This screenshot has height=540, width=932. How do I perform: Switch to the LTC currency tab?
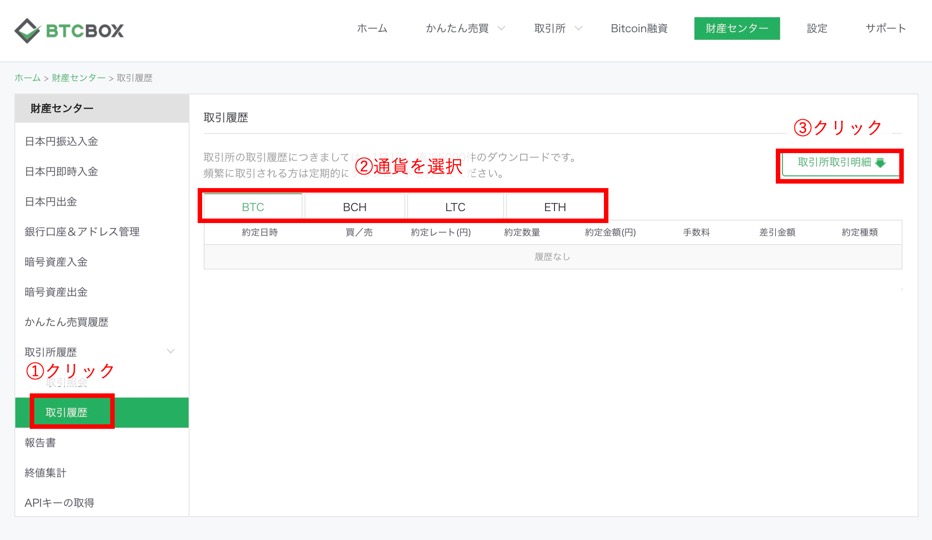pos(455,207)
